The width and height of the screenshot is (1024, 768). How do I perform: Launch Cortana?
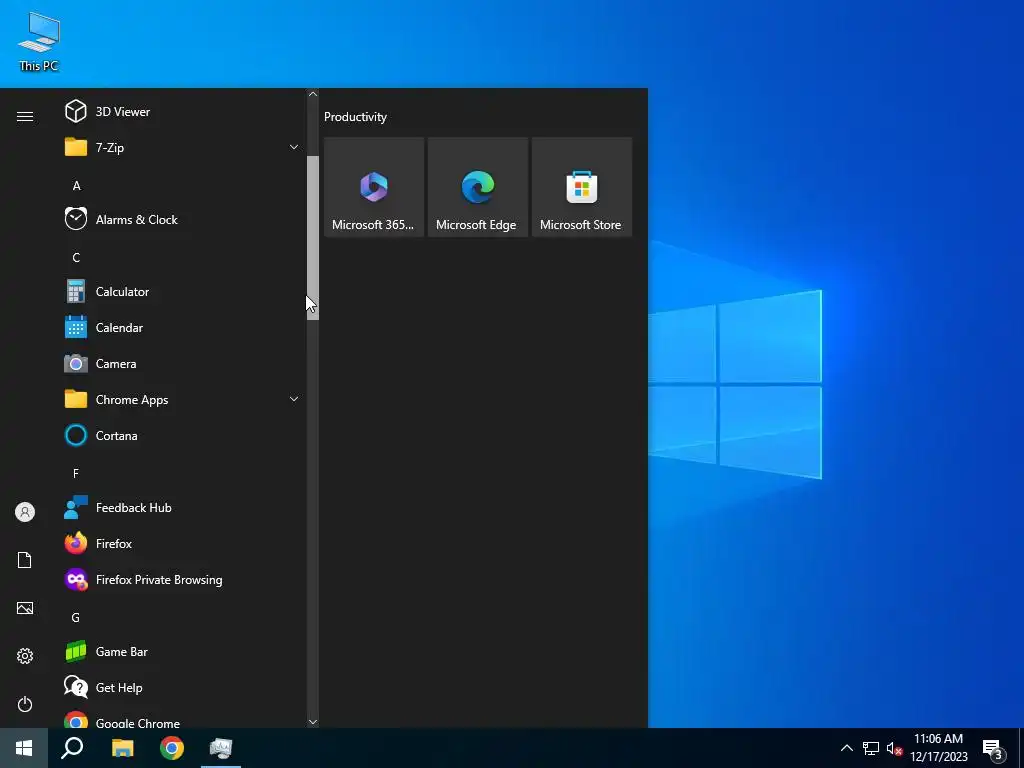click(x=182, y=436)
